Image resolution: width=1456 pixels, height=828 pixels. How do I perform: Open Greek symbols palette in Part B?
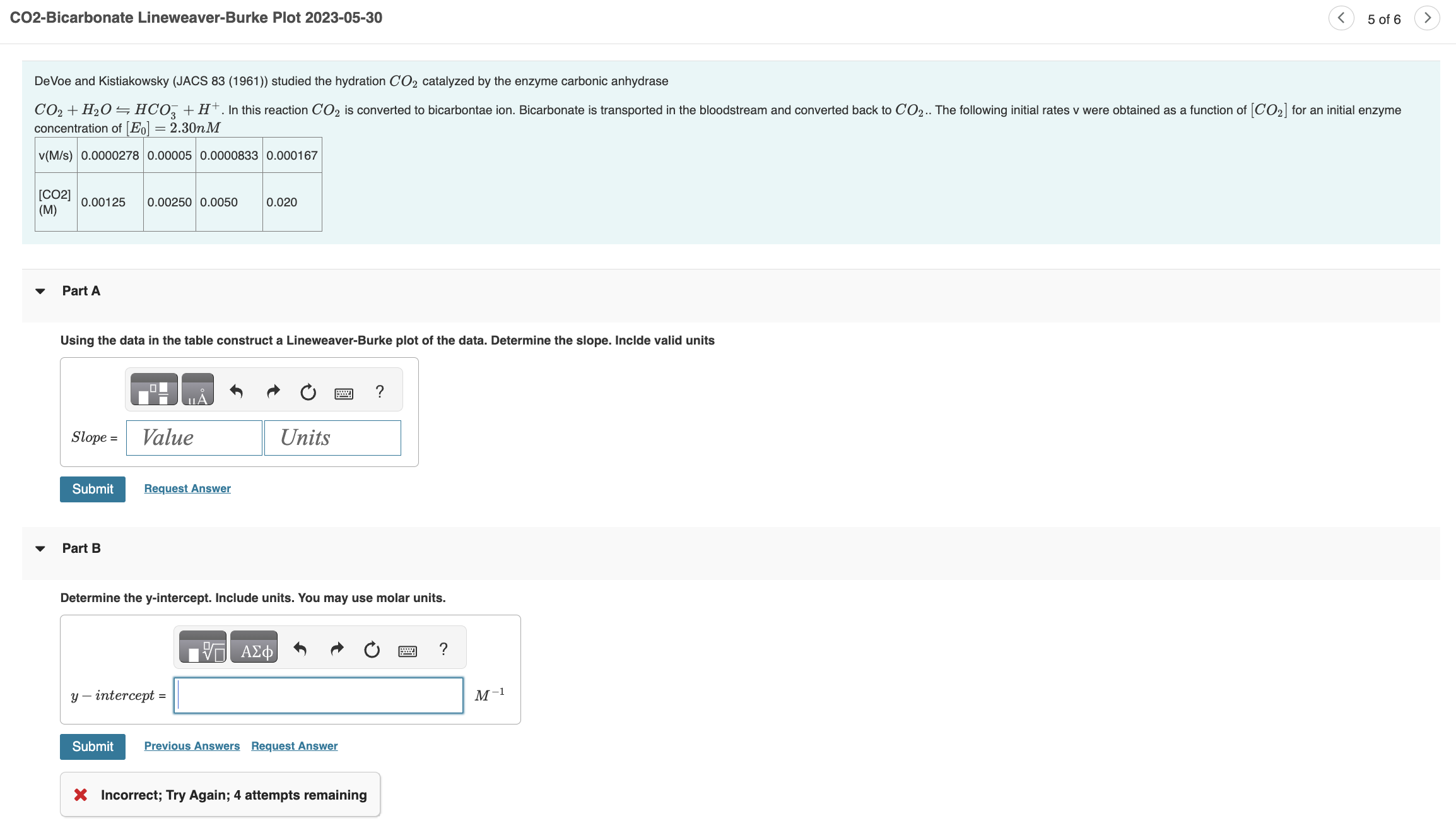point(254,648)
